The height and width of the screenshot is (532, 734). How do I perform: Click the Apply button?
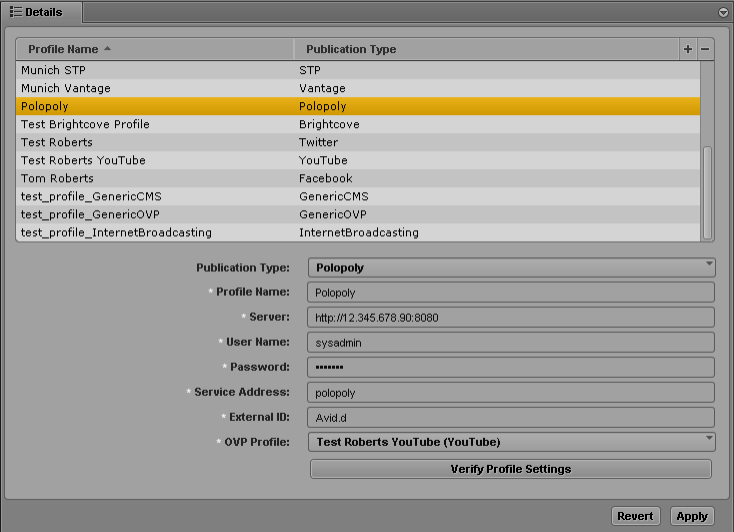pos(692,516)
